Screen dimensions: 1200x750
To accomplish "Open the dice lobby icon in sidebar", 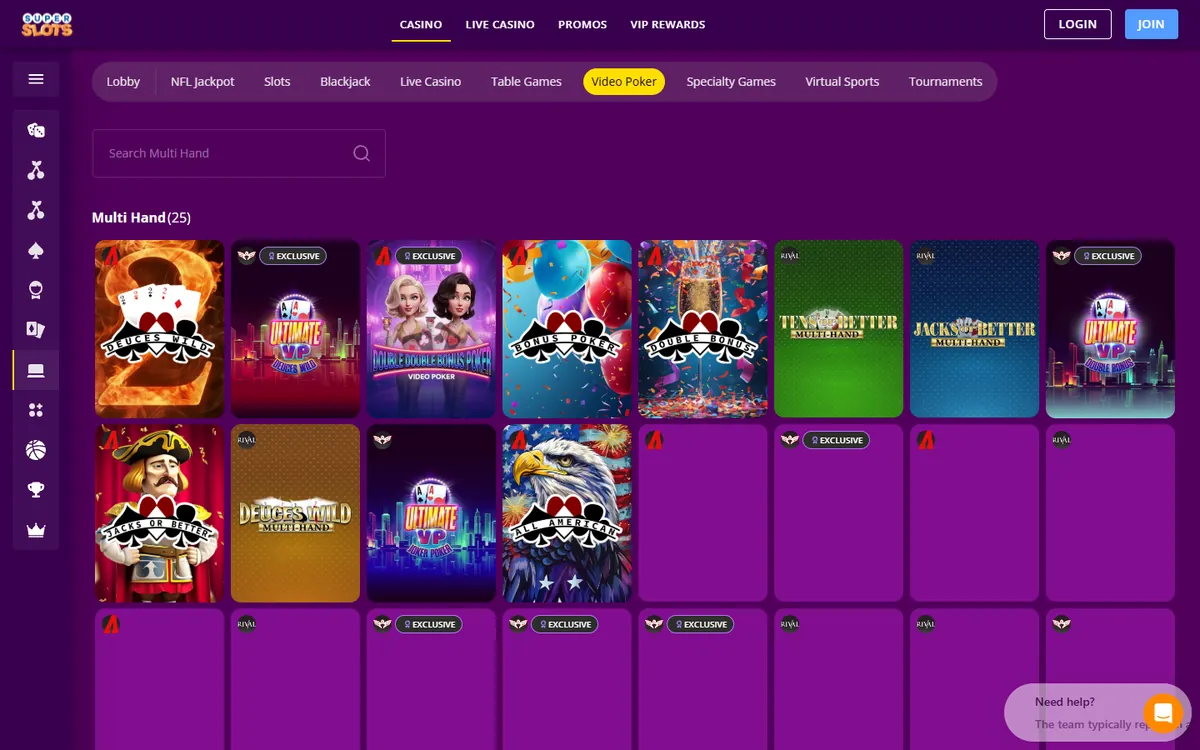I will (36, 130).
